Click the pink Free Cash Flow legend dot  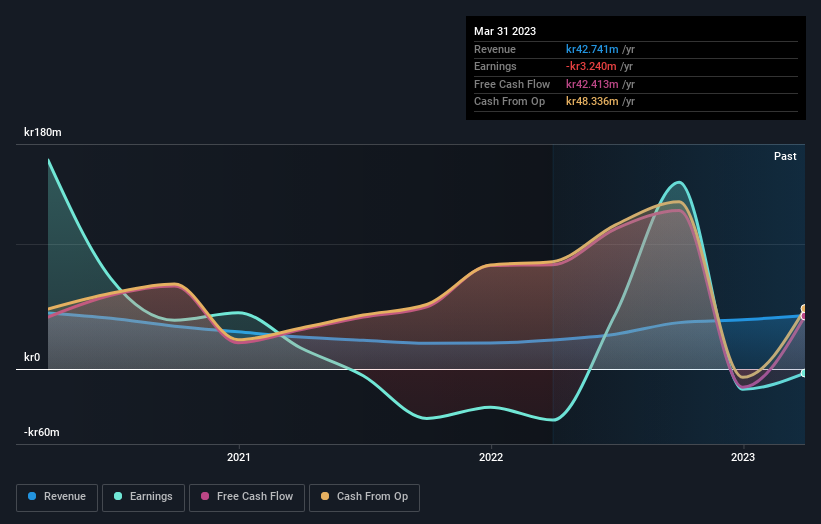pyautogui.click(x=205, y=496)
